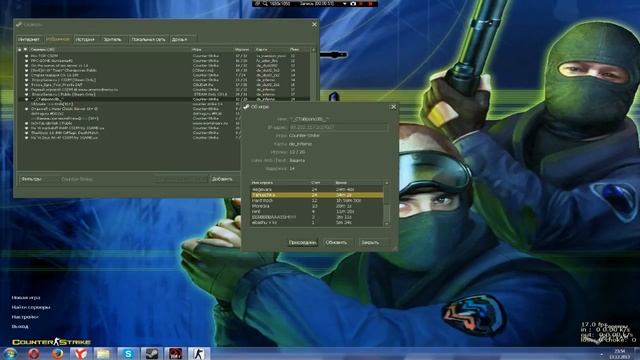Viewport: 640px width, 360px height.
Task: Open Skype from the taskbar
Action: pos(128,353)
